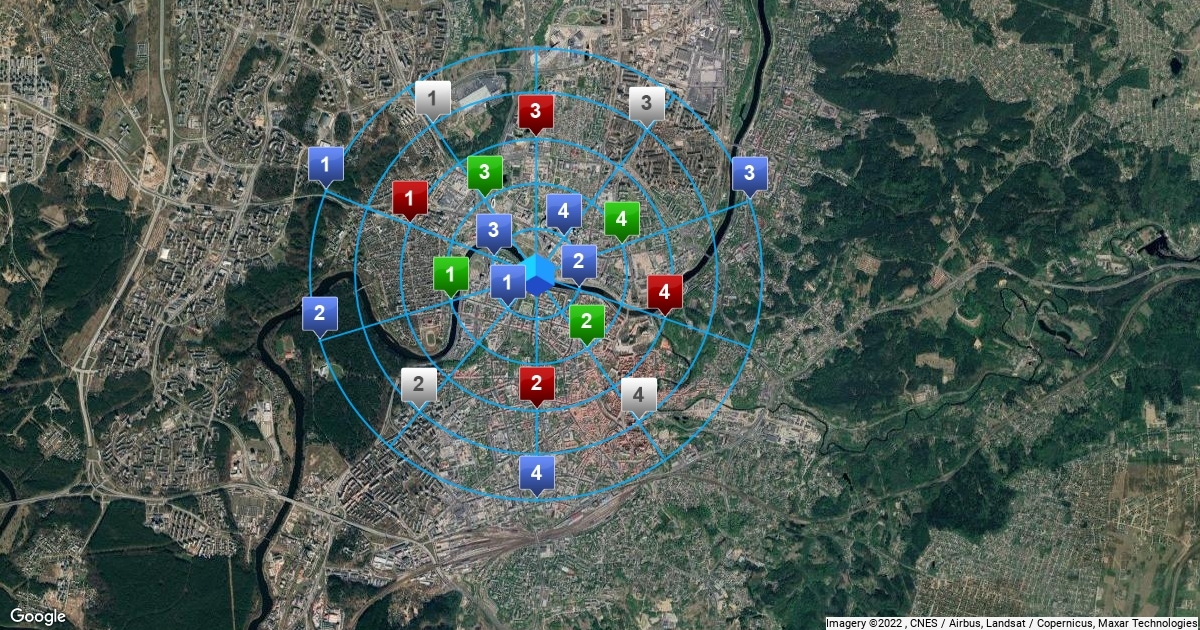Viewport: 1200px width, 630px height.
Task: Click blue marker 2 beside the center cube
Action: pos(579,262)
